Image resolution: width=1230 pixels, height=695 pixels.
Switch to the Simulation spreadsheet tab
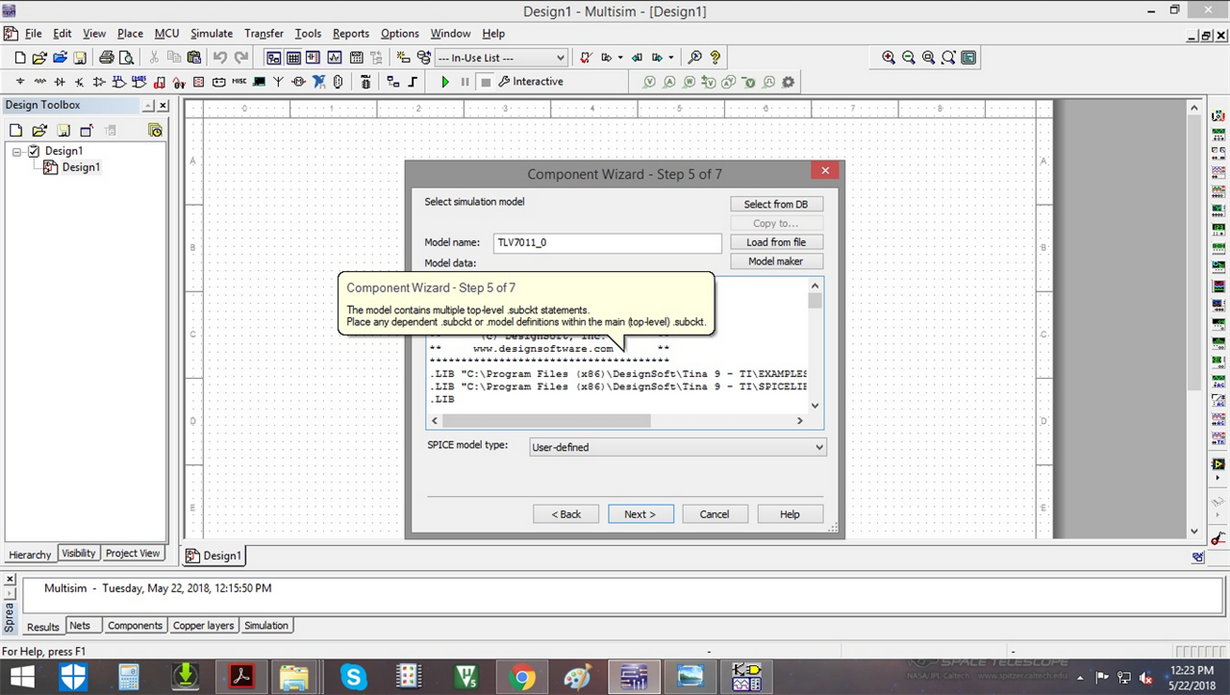(267, 626)
